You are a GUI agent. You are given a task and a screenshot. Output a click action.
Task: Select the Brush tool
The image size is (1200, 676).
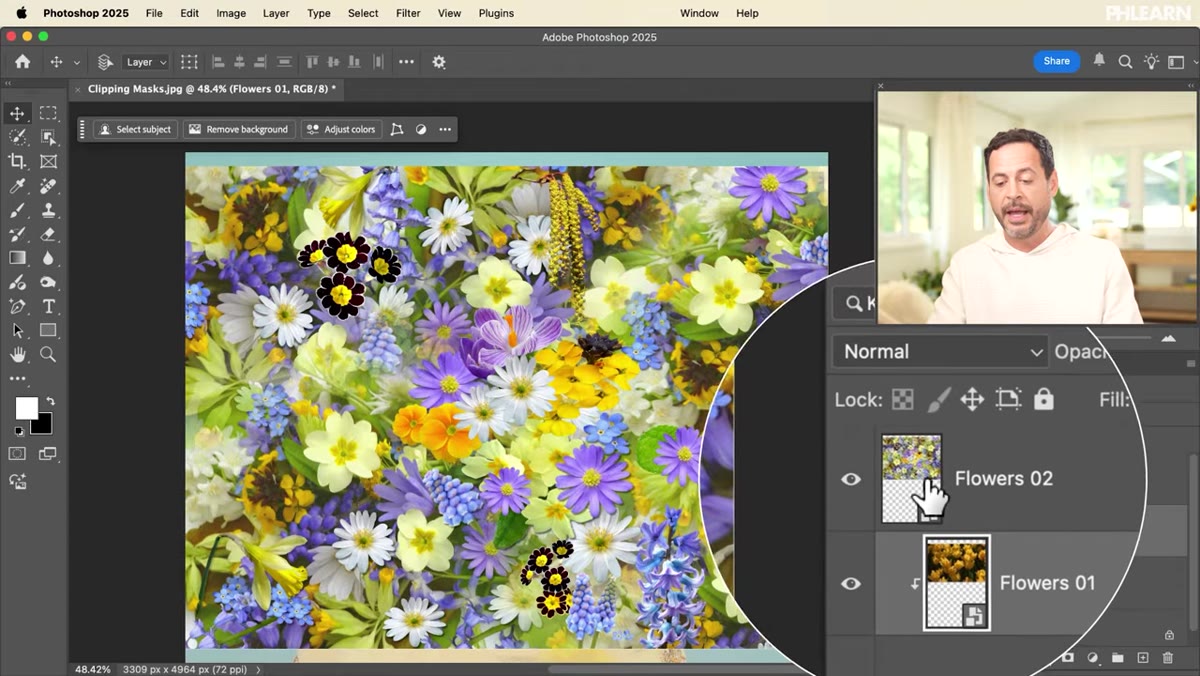pyautogui.click(x=17, y=210)
